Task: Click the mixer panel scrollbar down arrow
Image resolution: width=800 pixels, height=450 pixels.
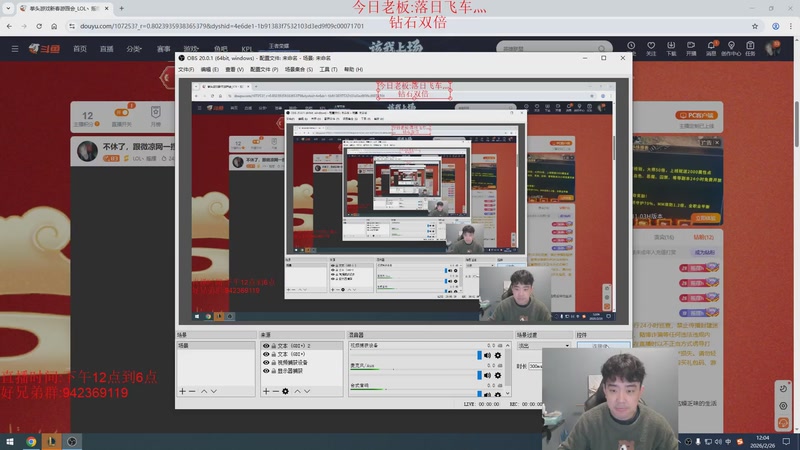Action: (508, 394)
